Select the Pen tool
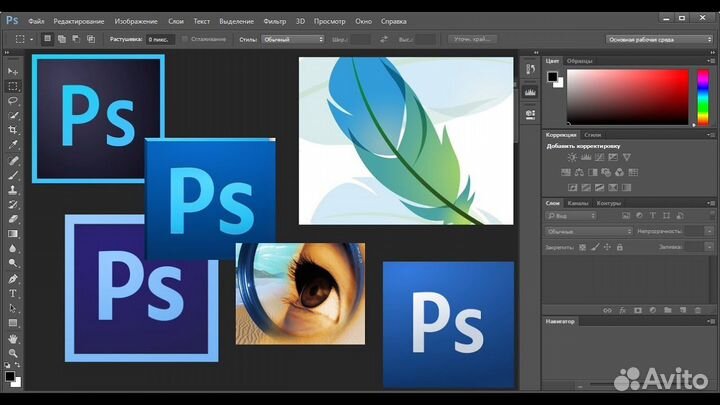 pyautogui.click(x=13, y=279)
